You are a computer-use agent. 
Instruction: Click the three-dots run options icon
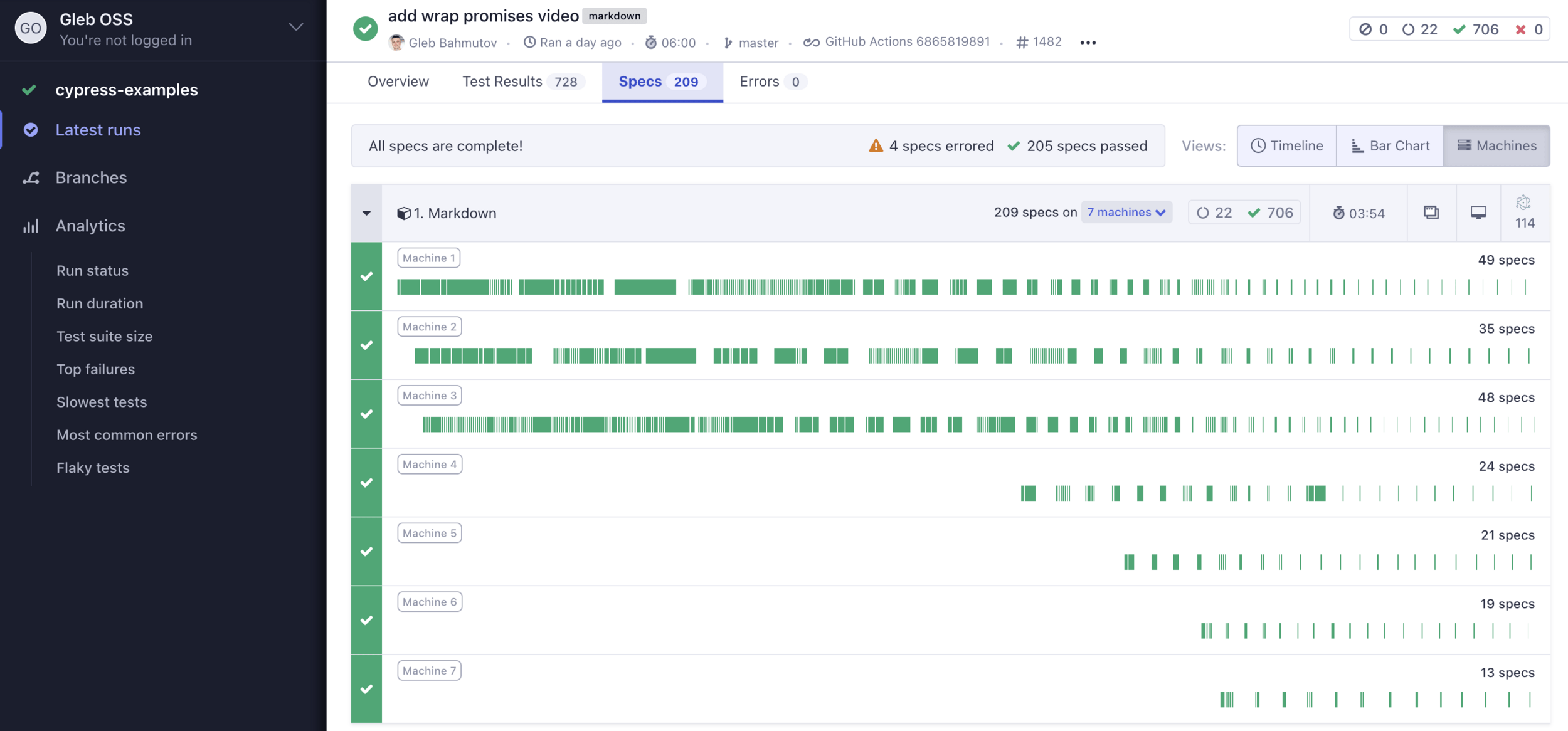point(1088,43)
